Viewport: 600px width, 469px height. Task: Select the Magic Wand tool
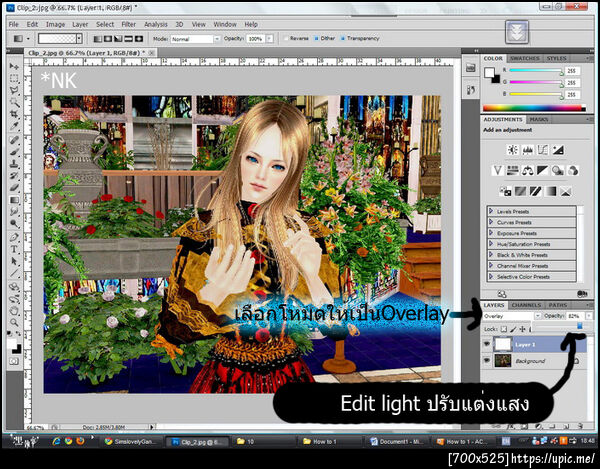(x=14, y=102)
